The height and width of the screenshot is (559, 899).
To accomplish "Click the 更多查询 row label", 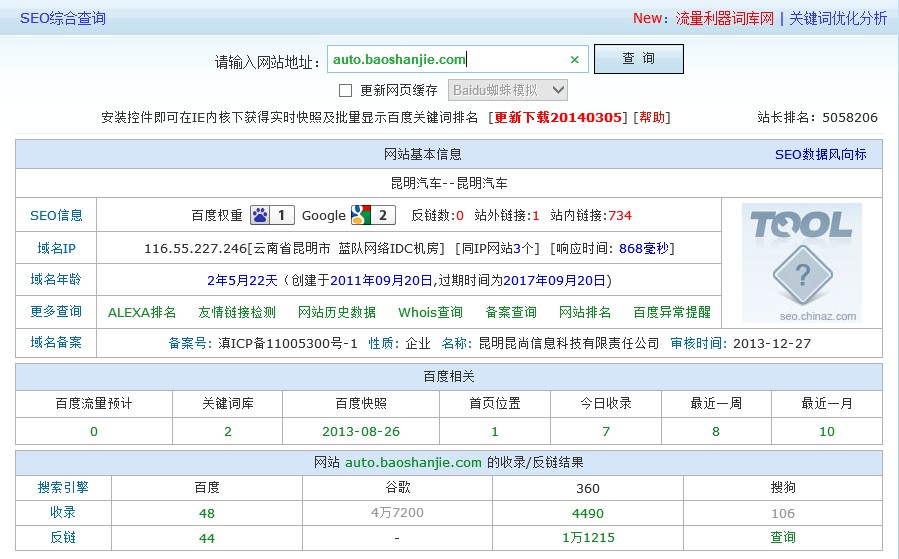I will tap(56, 311).
